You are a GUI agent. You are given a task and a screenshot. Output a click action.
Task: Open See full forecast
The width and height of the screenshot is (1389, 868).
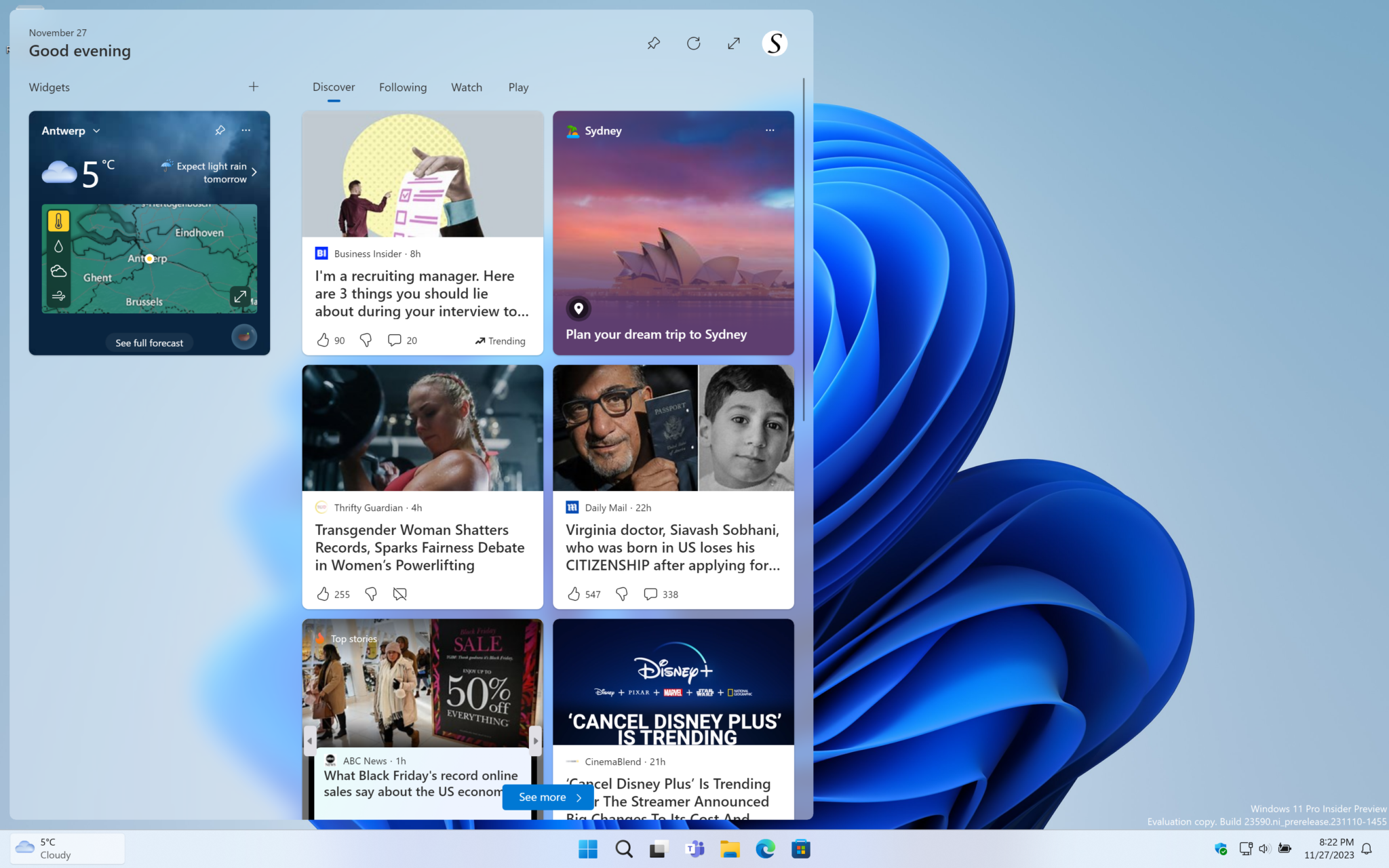149,342
